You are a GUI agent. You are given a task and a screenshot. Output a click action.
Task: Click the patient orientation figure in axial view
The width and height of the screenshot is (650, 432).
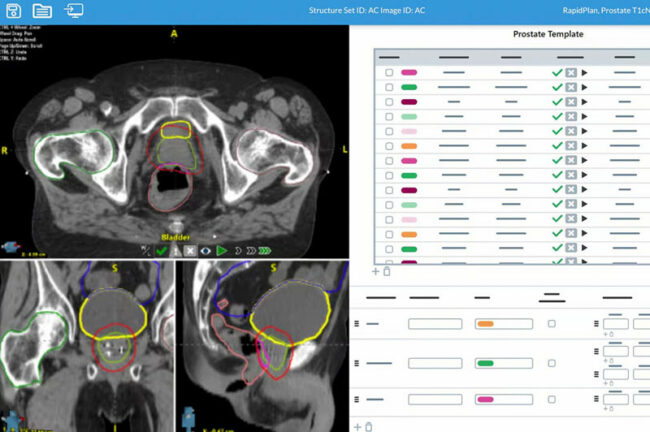click(11, 247)
